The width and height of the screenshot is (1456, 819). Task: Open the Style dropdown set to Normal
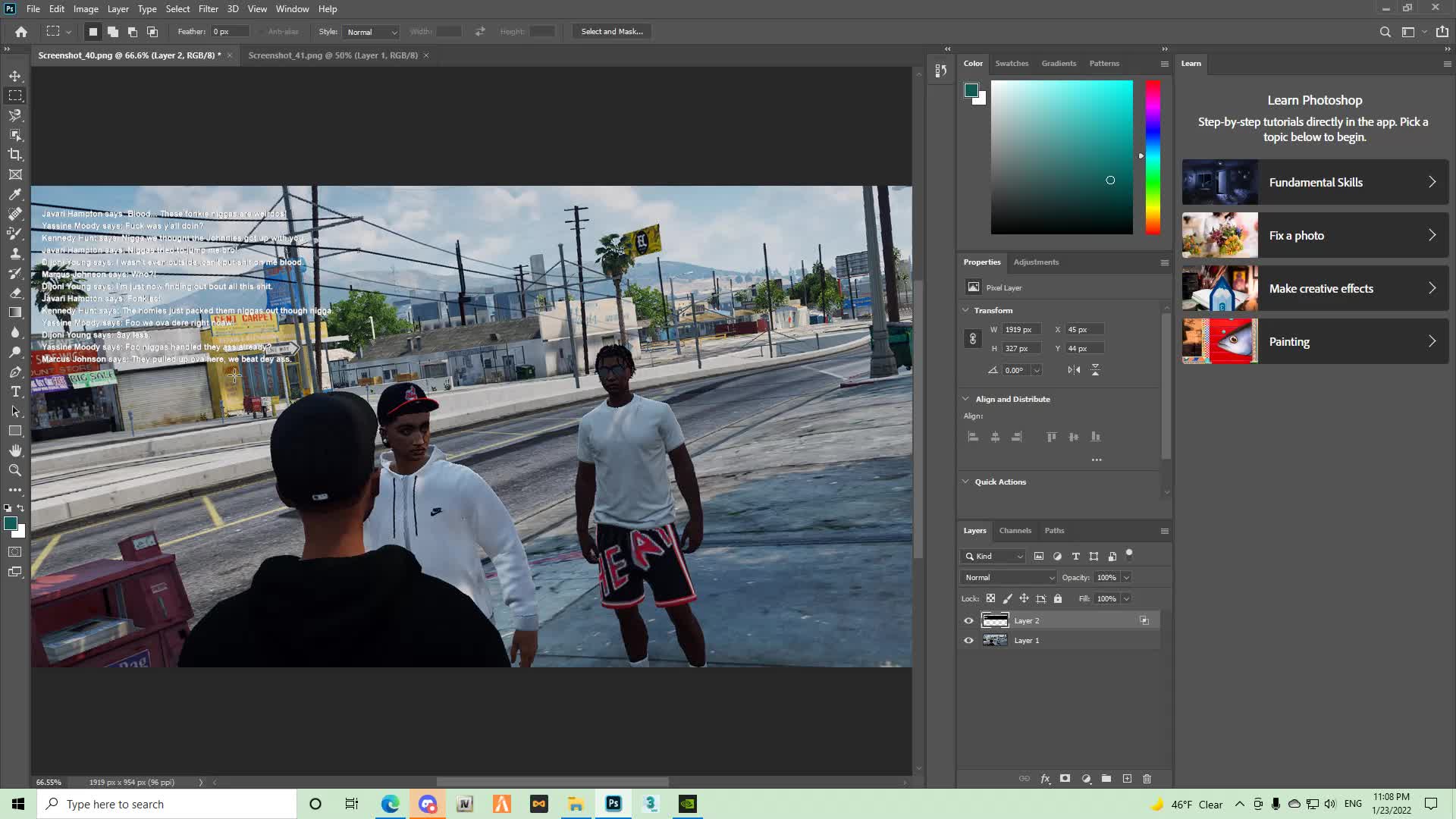(x=372, y=32)
